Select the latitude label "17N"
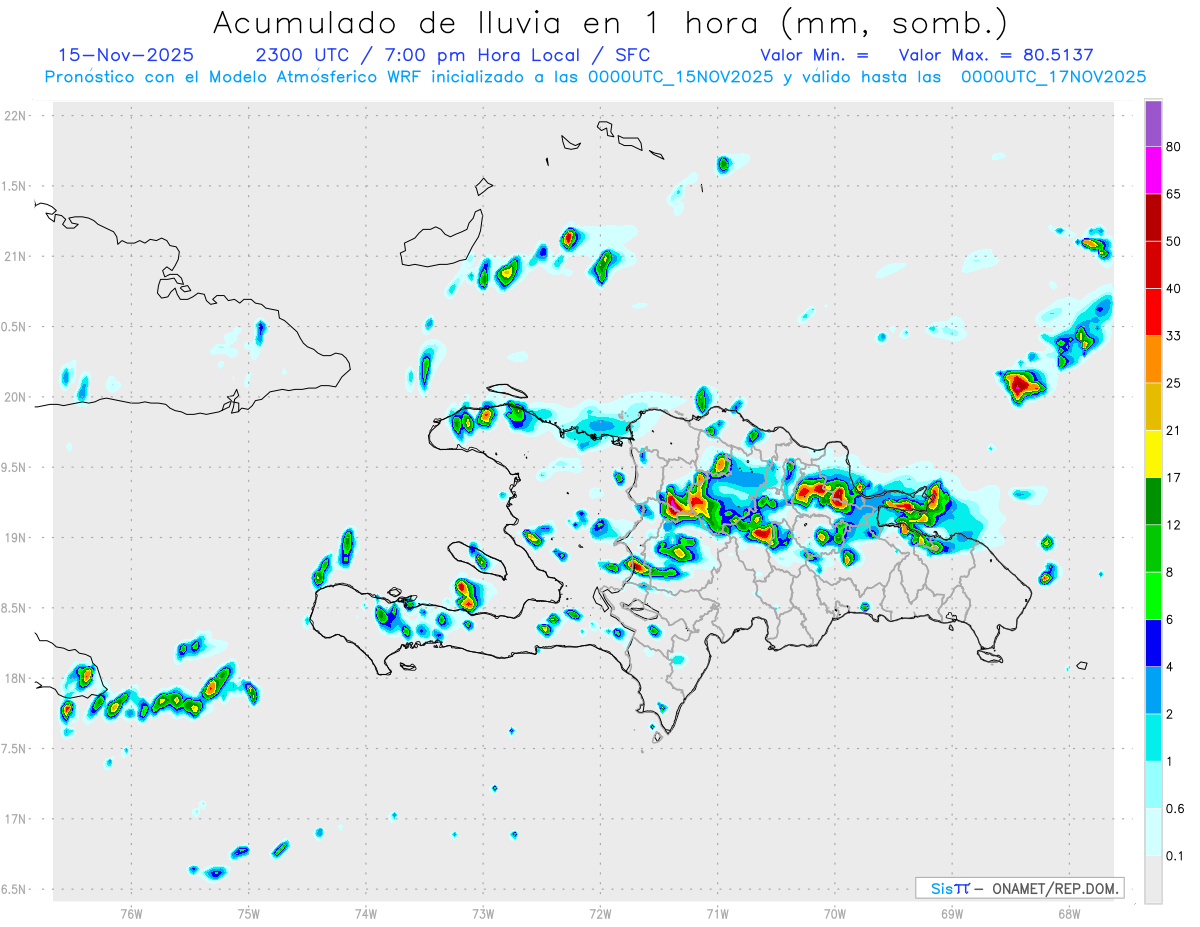Viewport: 1200px width, 927px height. 16,819
